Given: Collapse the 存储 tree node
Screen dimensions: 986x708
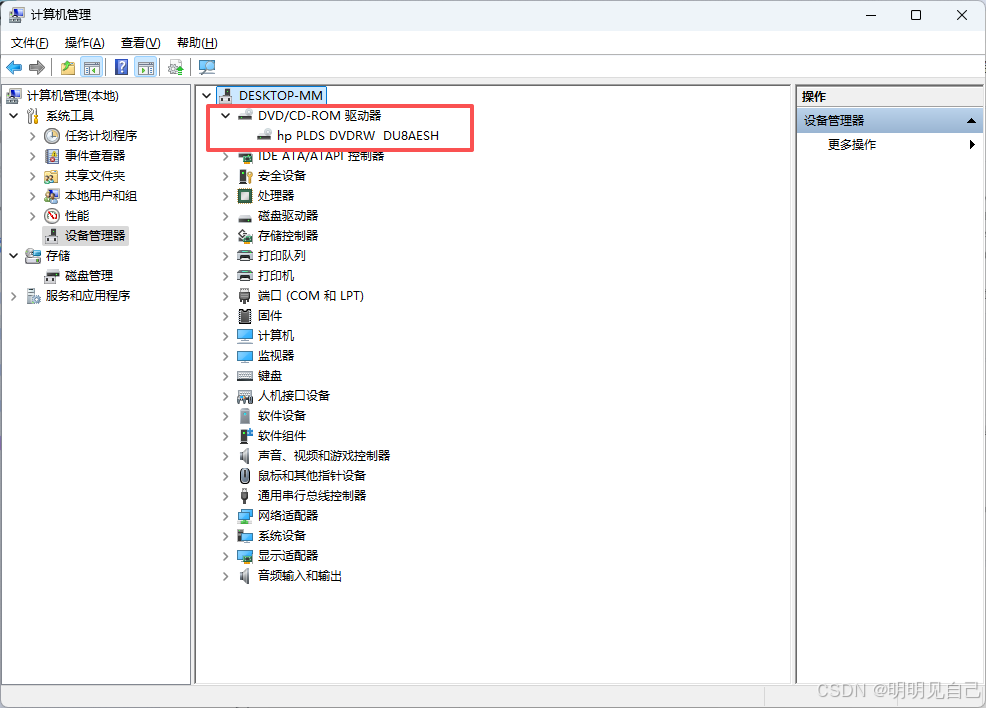Looking at the screenshot, I should [x=13, y=256].
